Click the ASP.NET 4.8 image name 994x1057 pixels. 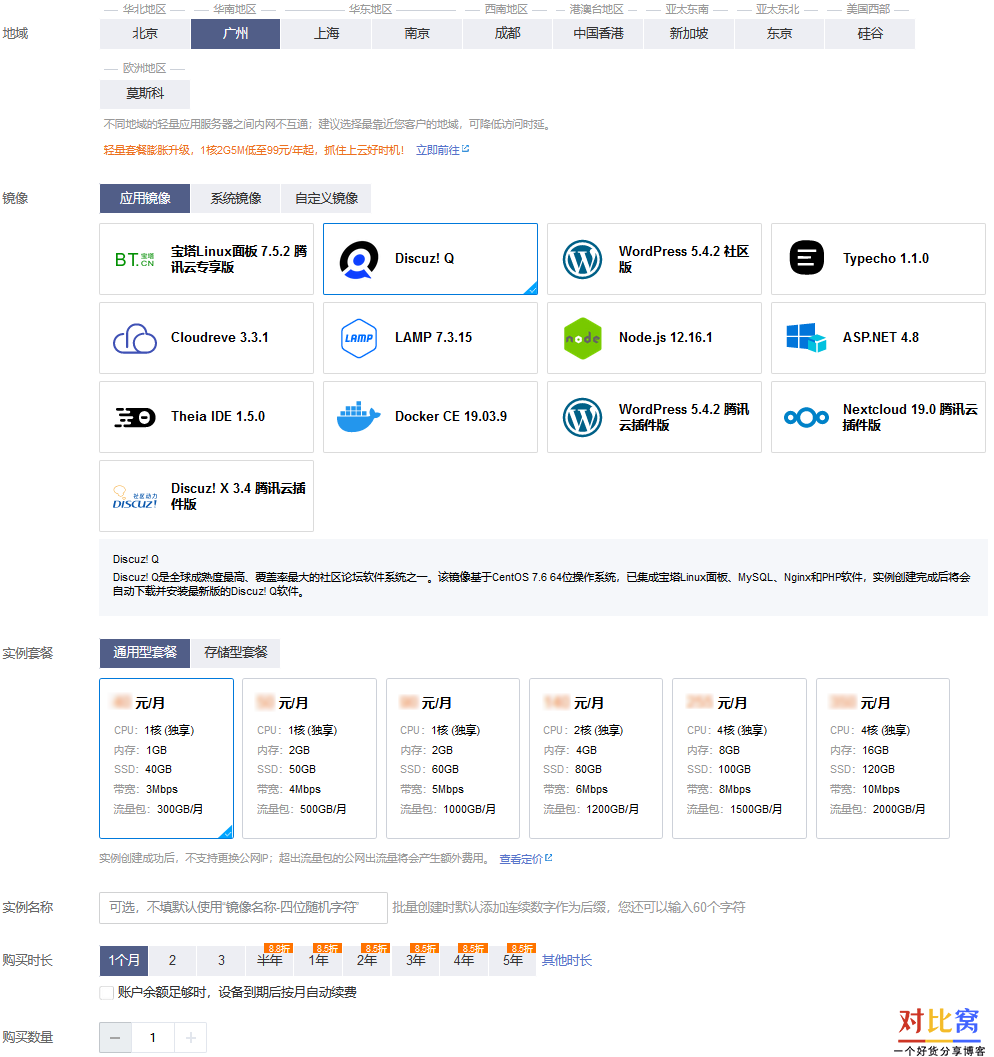[x=881, y=337]
